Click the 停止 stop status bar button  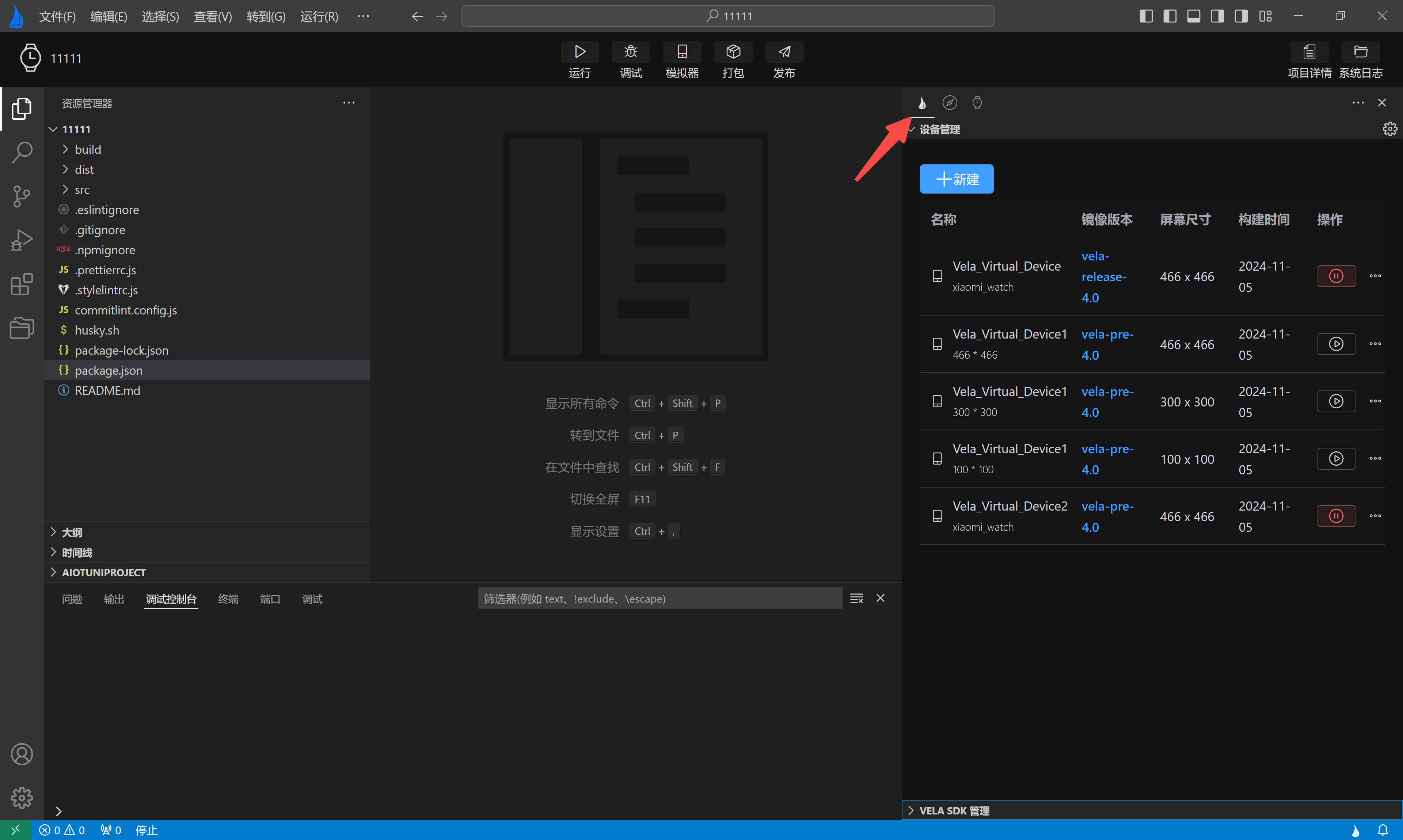point(146,830)
